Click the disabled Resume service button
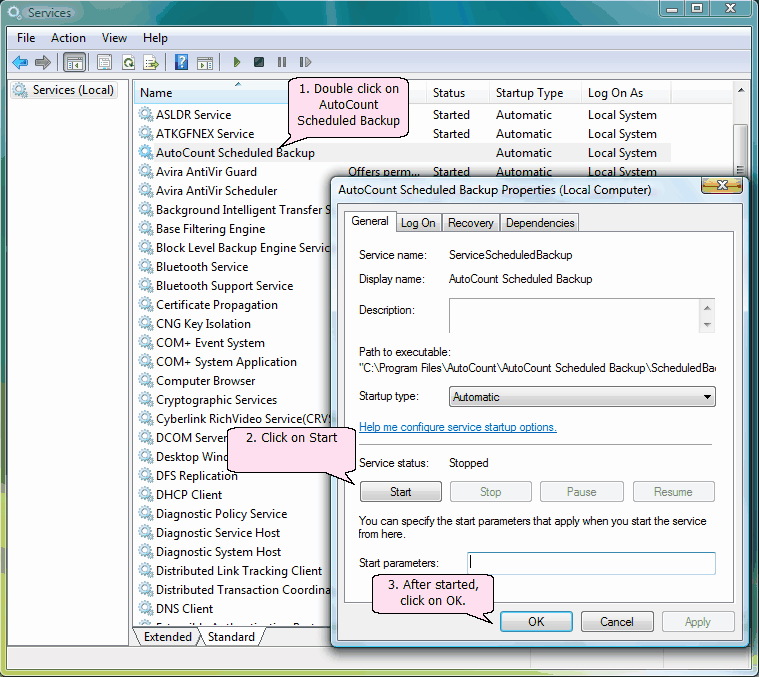The image size is (759, 677). click(x=673, y=492)
